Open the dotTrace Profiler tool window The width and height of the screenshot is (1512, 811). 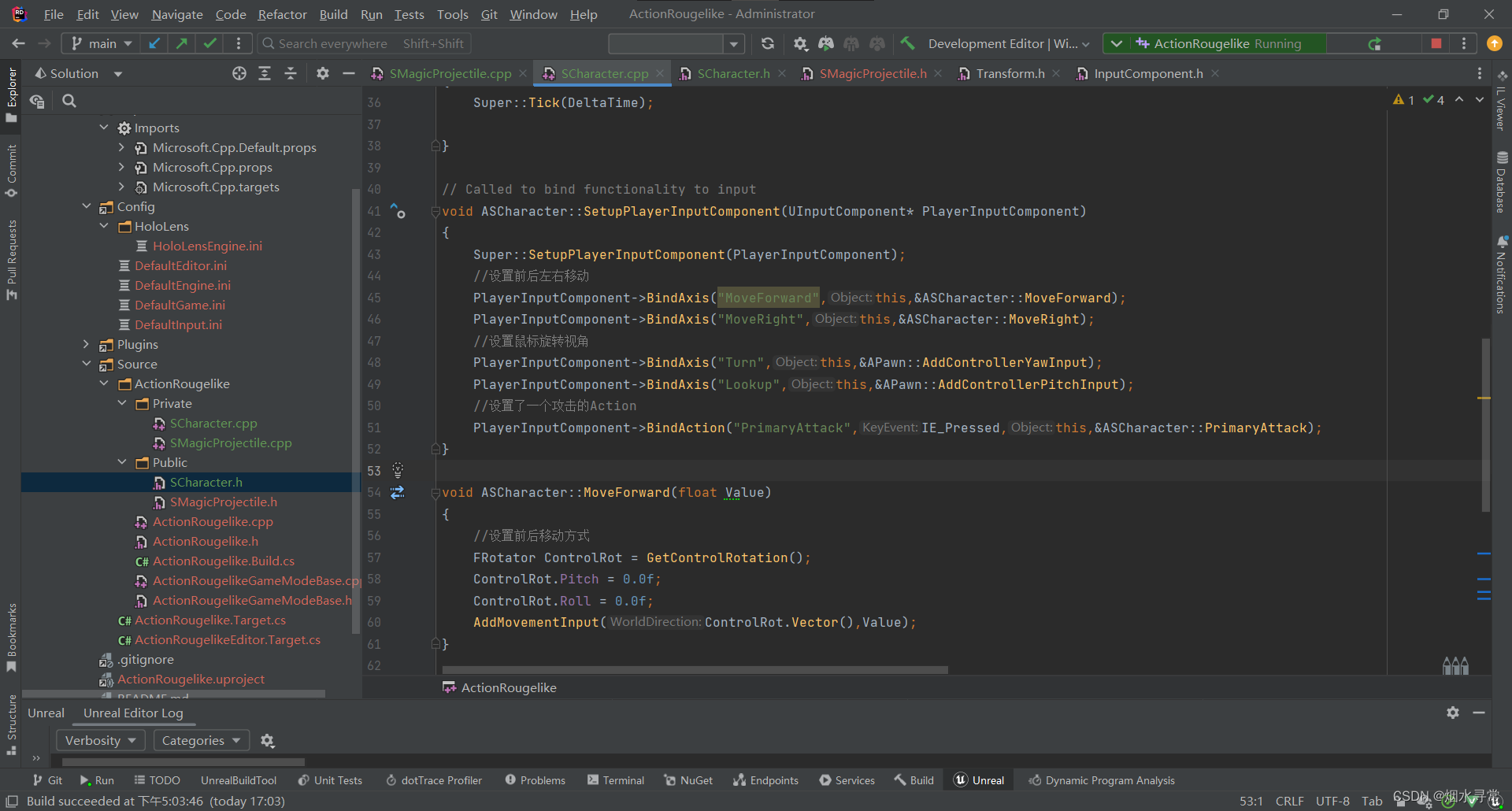point(434,780)
